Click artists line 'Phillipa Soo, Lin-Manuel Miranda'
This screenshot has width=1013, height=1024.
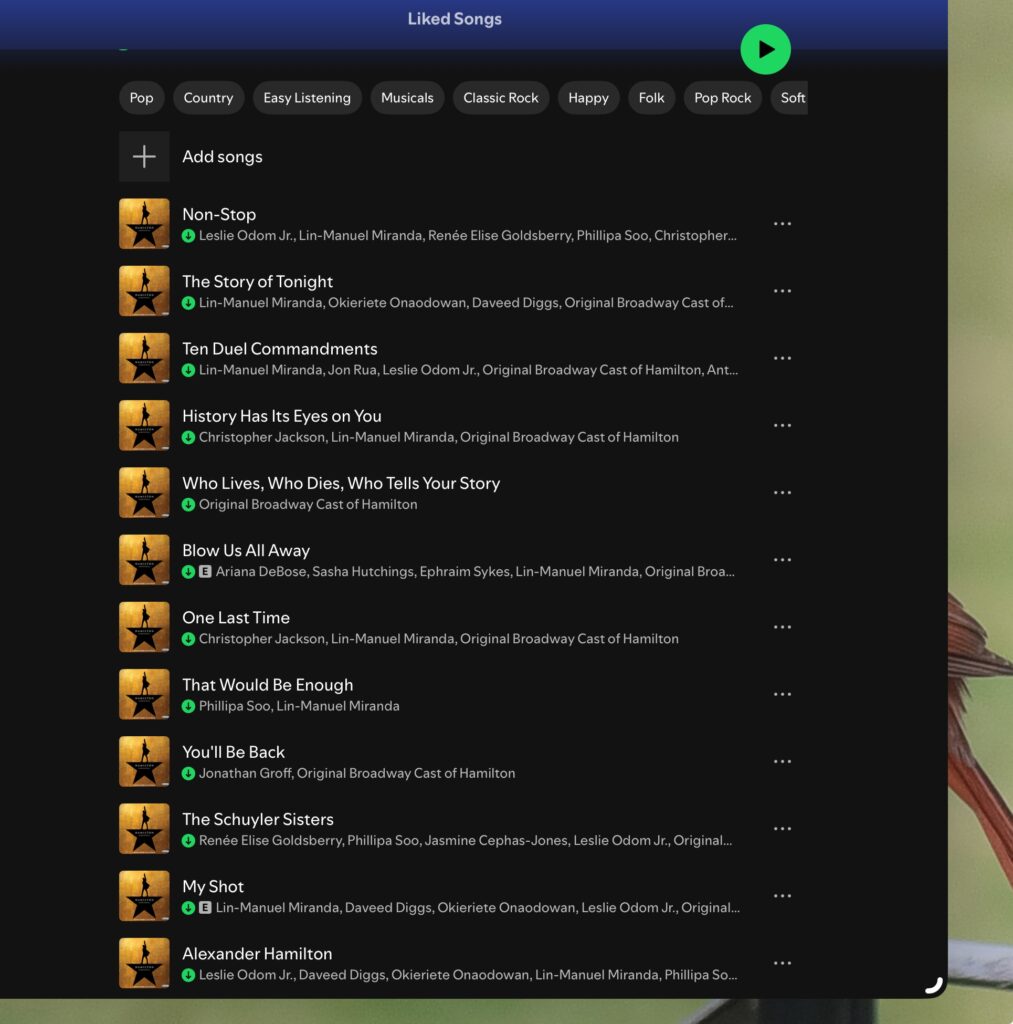[299, 707]
